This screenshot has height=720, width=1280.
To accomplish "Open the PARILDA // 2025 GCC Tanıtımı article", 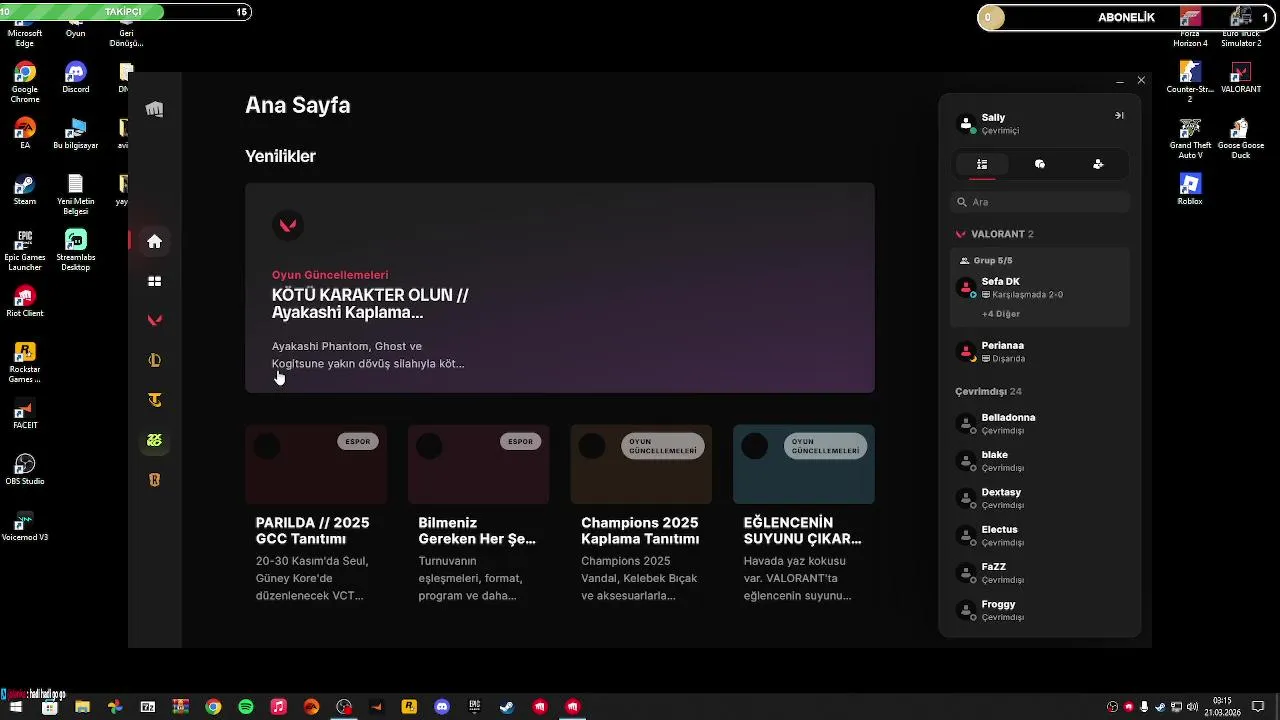I will tap(316, 515).
